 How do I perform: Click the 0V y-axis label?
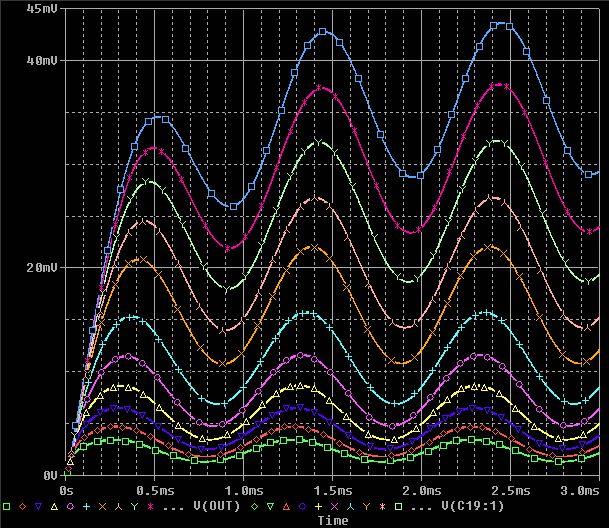click(x=50, y=475)
